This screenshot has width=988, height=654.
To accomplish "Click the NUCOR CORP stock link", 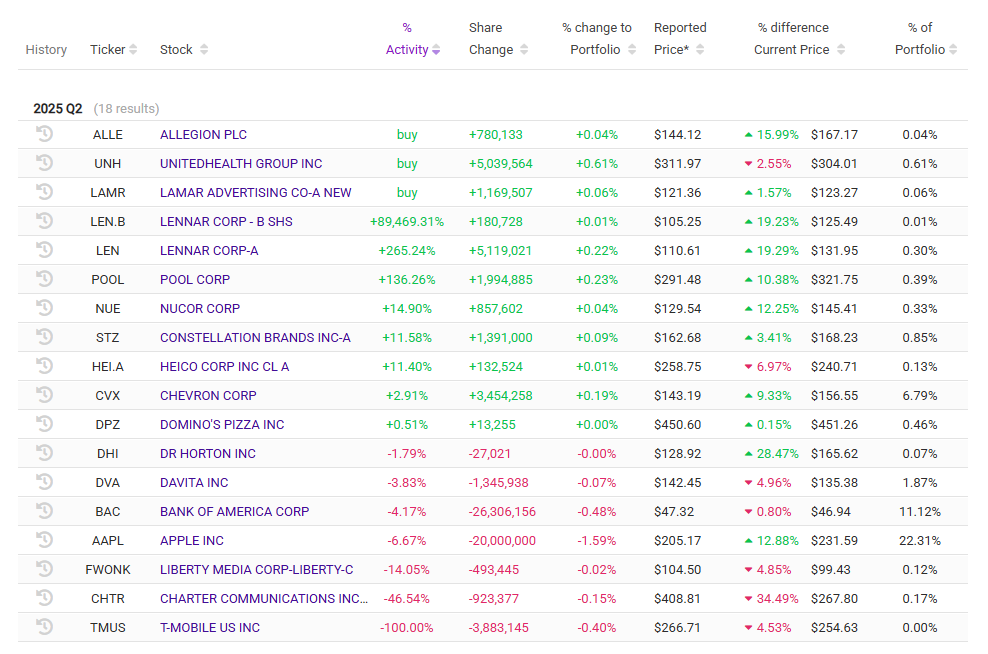I will coord(200,308).
